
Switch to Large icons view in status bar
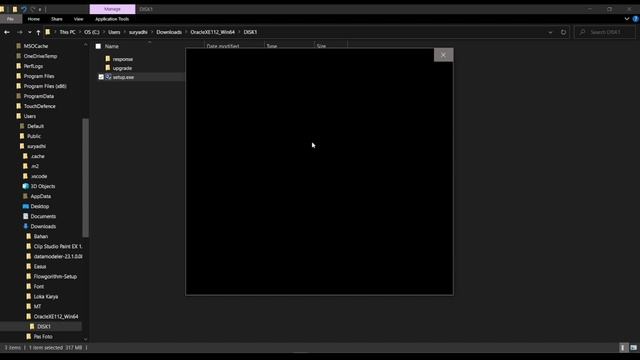coord(633,348)
